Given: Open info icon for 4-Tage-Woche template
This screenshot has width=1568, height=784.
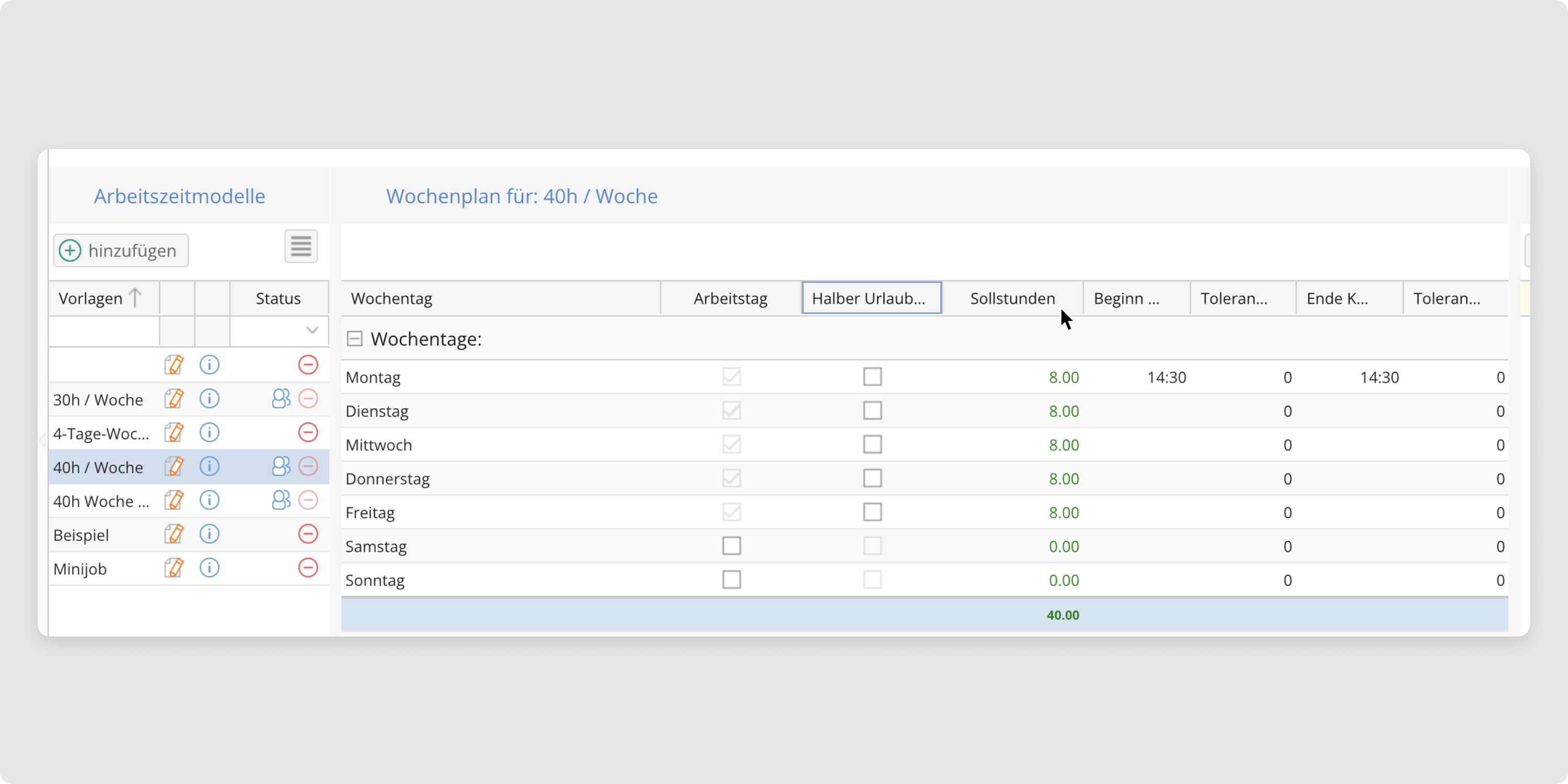Looking at the screenshot, I should [x=210, y=433].
